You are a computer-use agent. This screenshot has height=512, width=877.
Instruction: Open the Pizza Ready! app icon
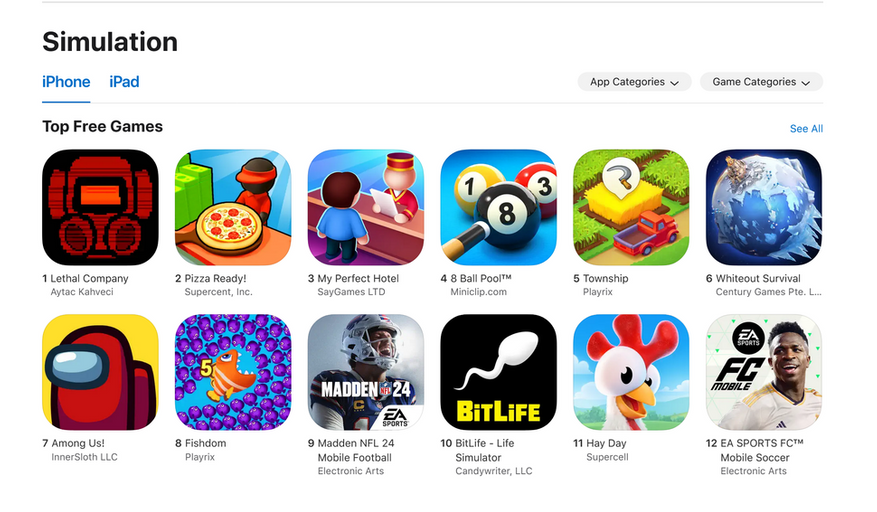[x=233, y=207]
